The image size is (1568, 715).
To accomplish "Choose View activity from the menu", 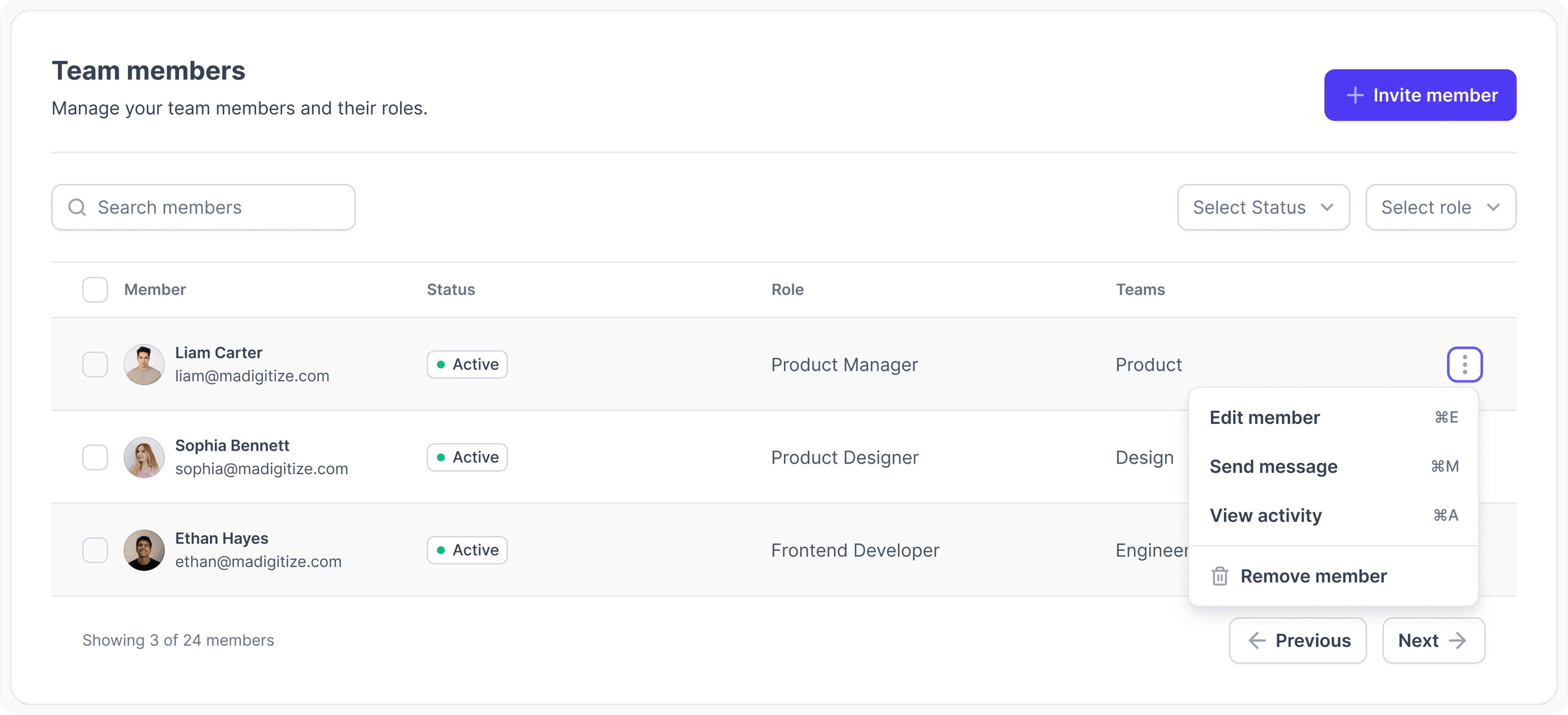I will pyautogui.click(x=1333, y=515).
